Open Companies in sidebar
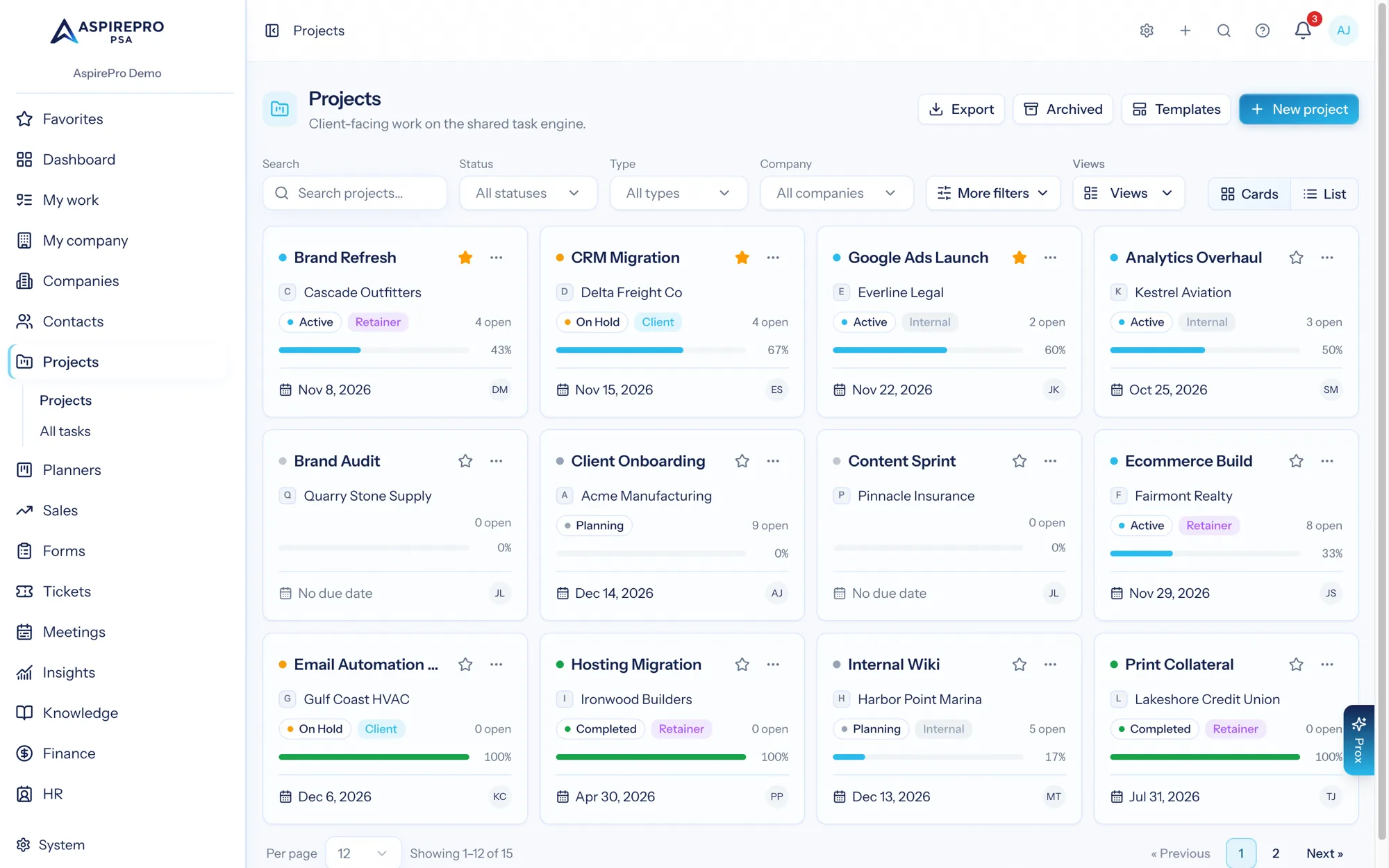 pyautogui.click(x=81, y=281)
